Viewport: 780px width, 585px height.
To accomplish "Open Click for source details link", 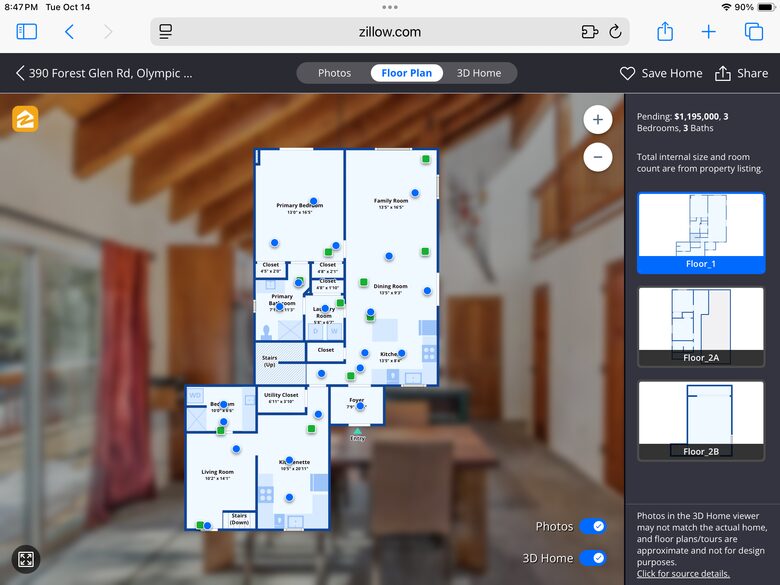I will pyautogui.click(x=683, y=573).
